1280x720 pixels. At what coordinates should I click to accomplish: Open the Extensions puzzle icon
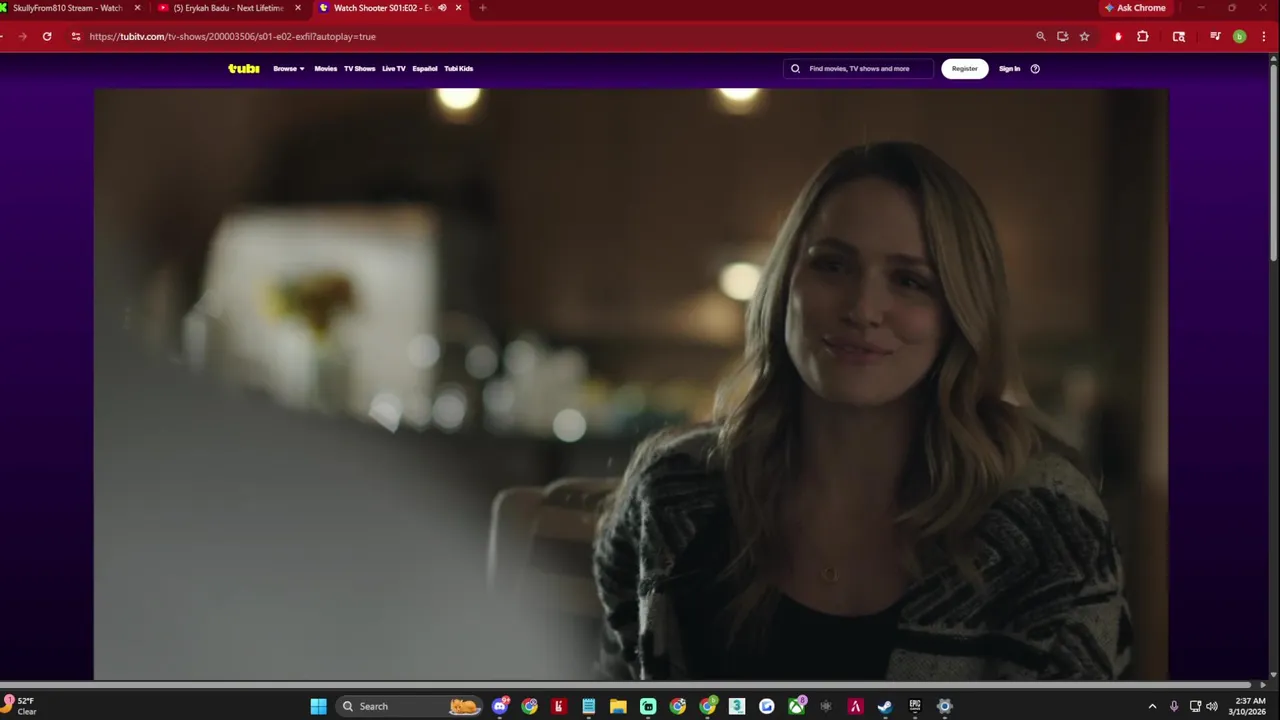point(1143,37)
